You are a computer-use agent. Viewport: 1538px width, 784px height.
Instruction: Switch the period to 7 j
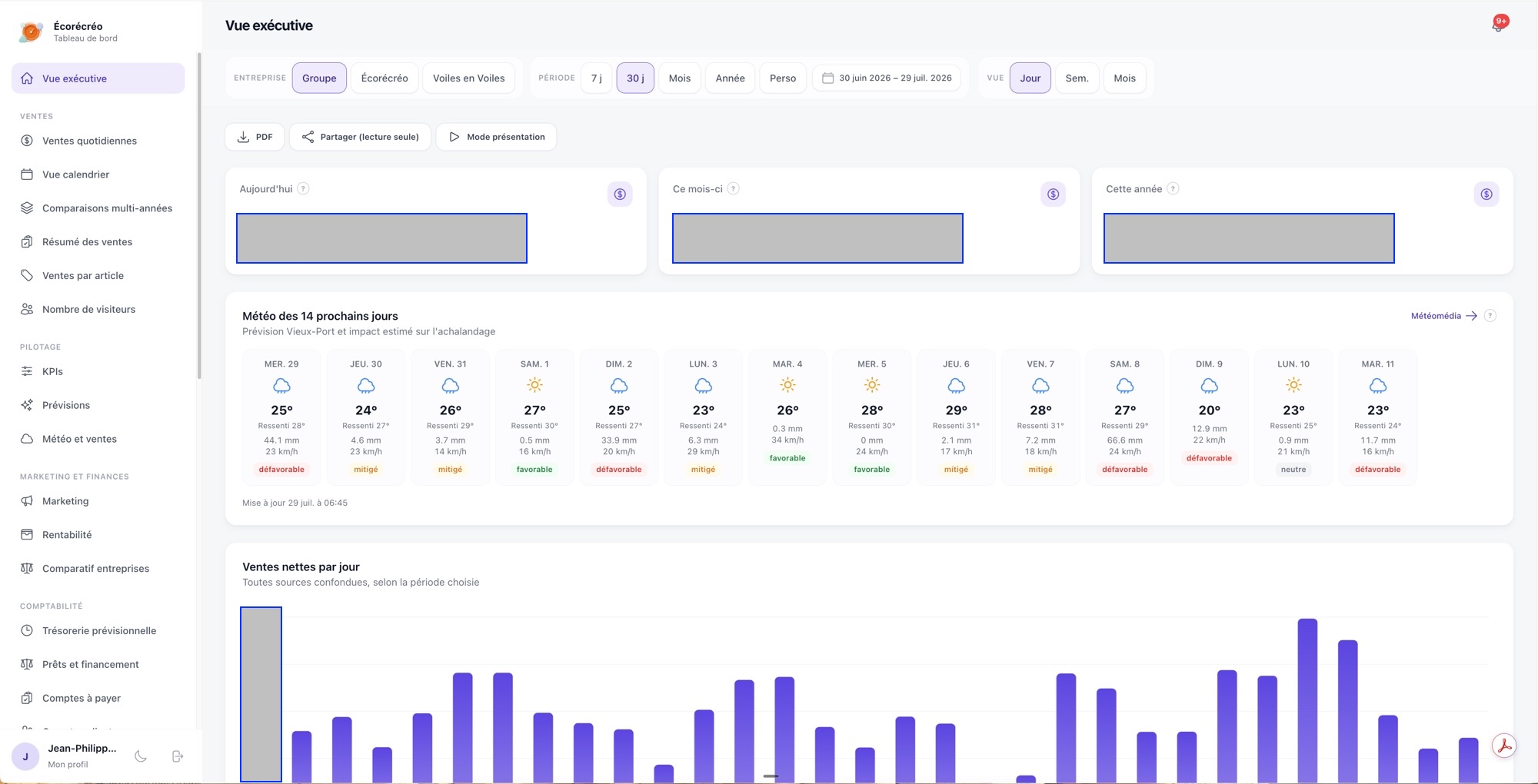click(x=597, y=78)
